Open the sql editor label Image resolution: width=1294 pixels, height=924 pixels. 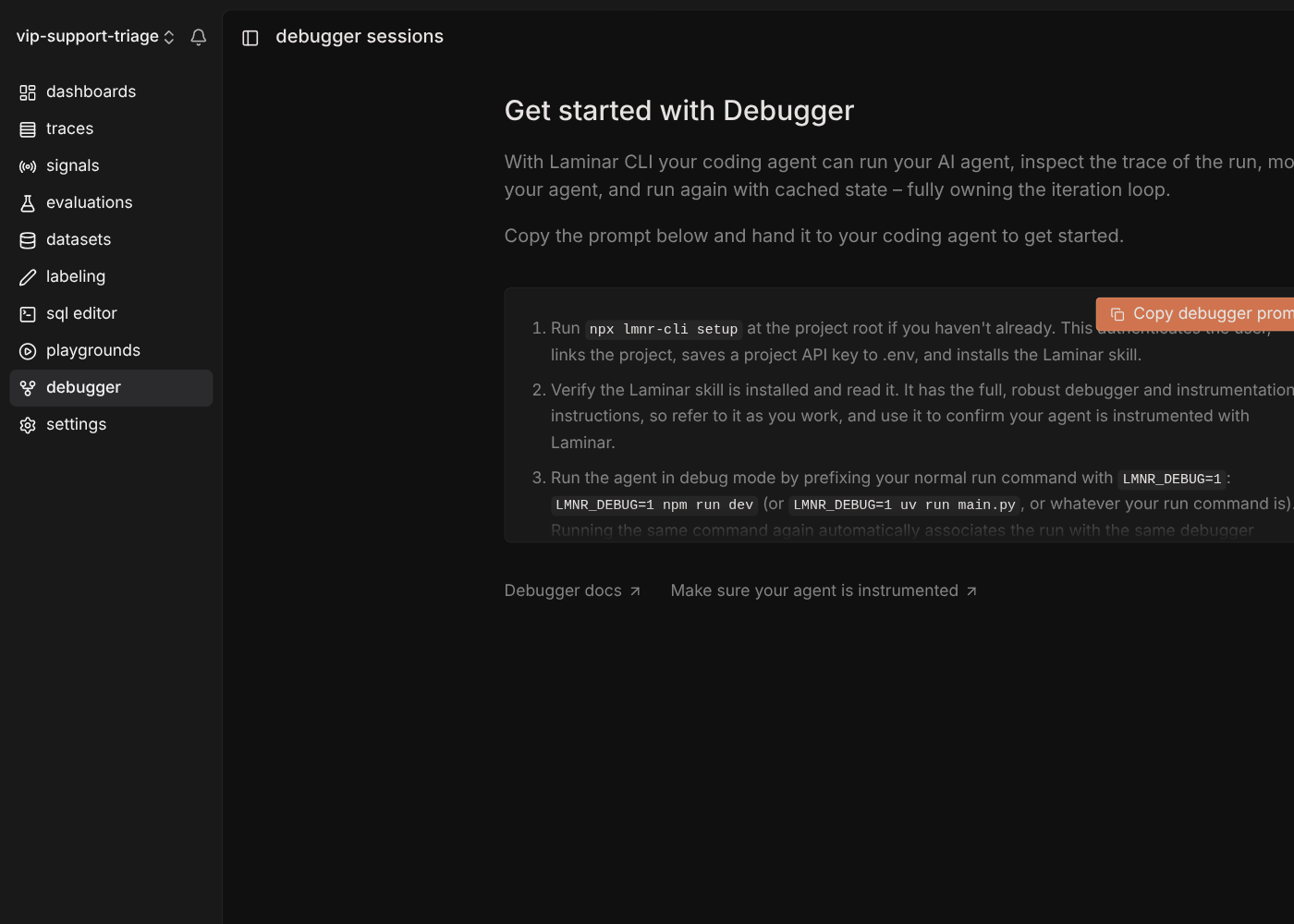[x=81, y=313]
